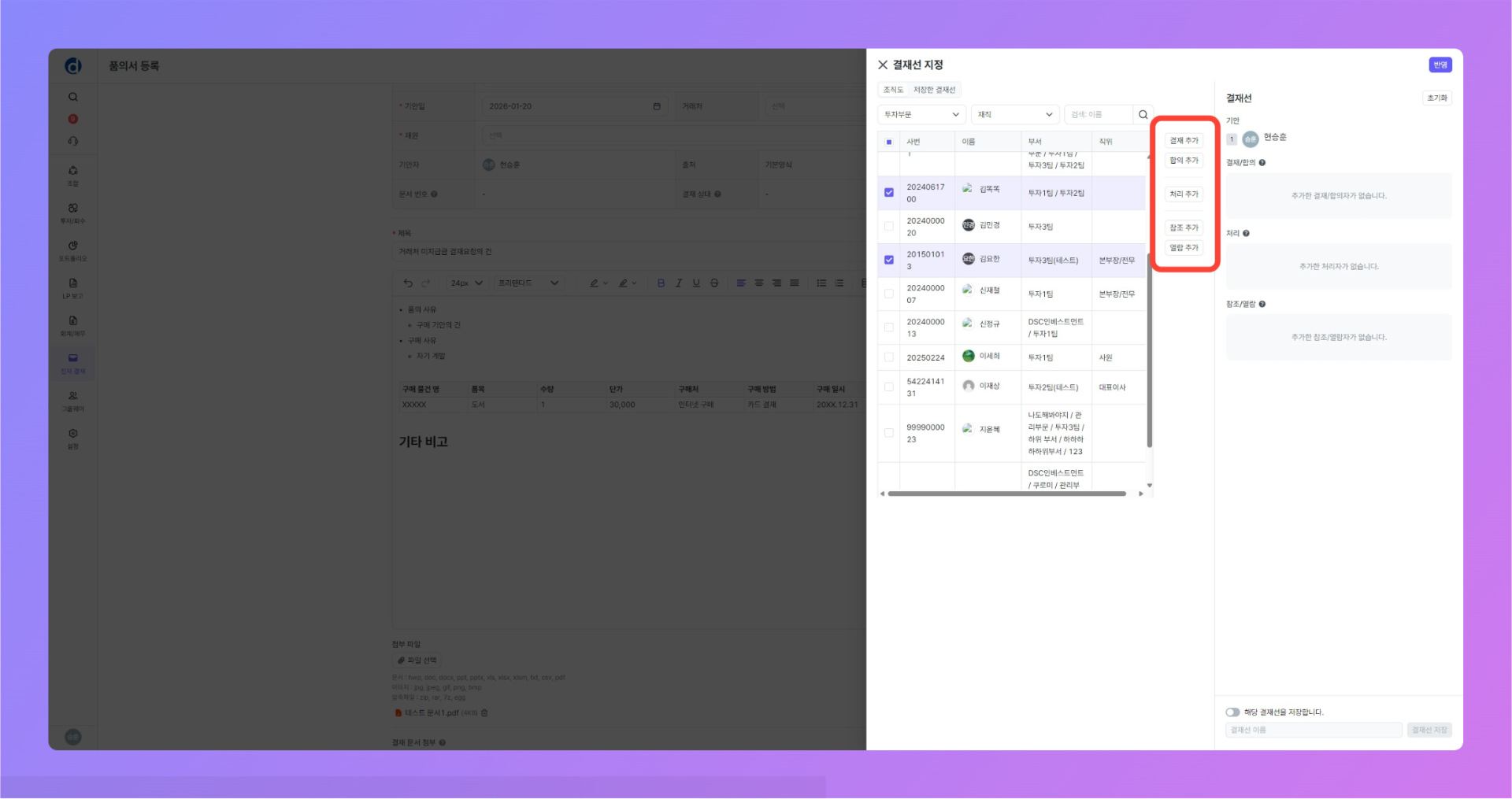Click the help icon next to 참조/열람

(1262, 305)
